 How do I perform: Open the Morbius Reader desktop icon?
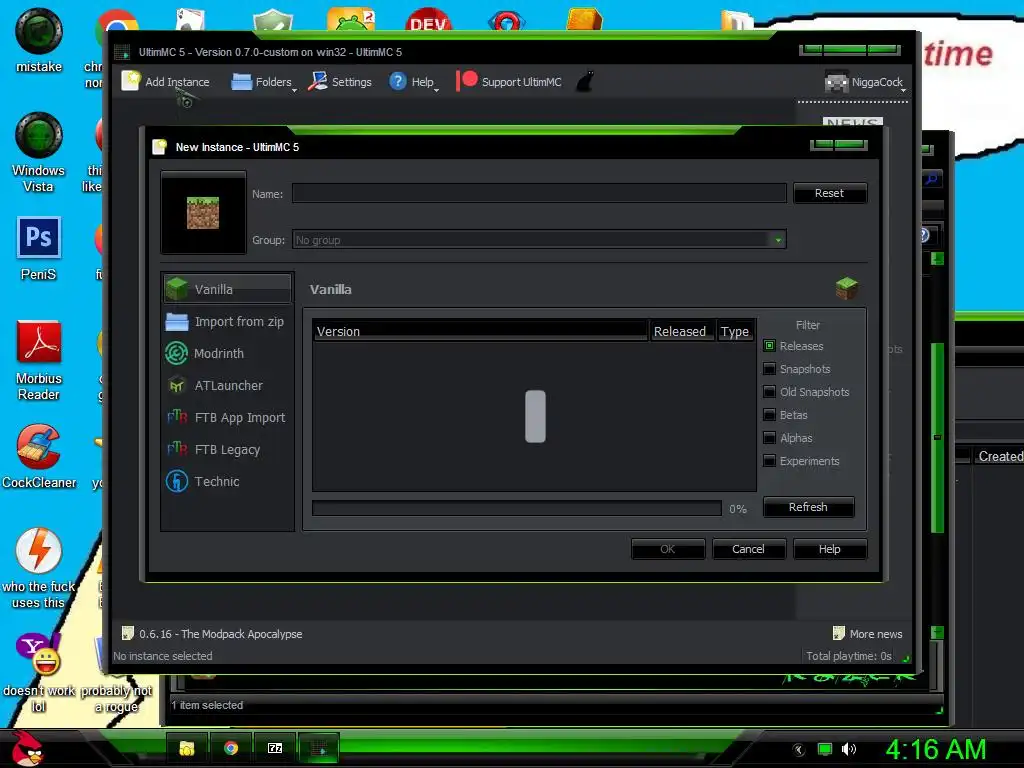click(39, 360)
